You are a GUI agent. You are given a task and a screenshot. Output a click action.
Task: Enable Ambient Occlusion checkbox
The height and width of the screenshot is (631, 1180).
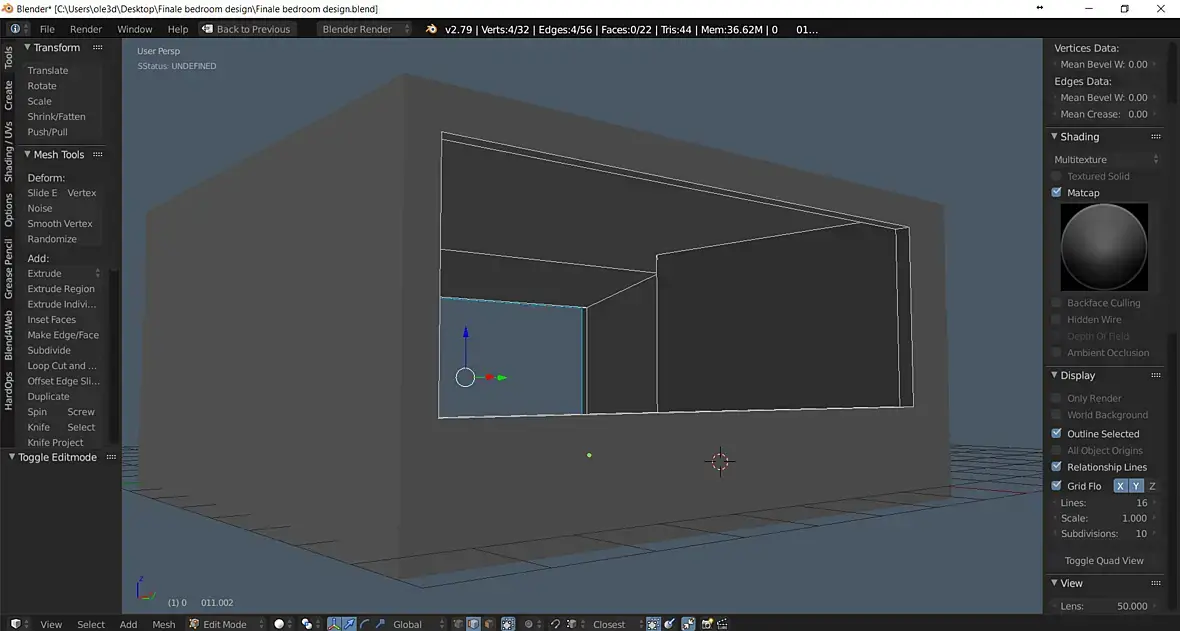pos(1057,352)
